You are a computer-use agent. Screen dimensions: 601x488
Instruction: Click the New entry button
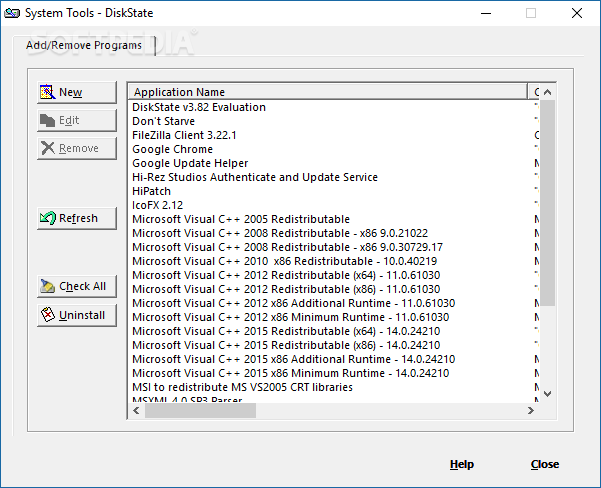pyautogui.click(x=77, y=92)
